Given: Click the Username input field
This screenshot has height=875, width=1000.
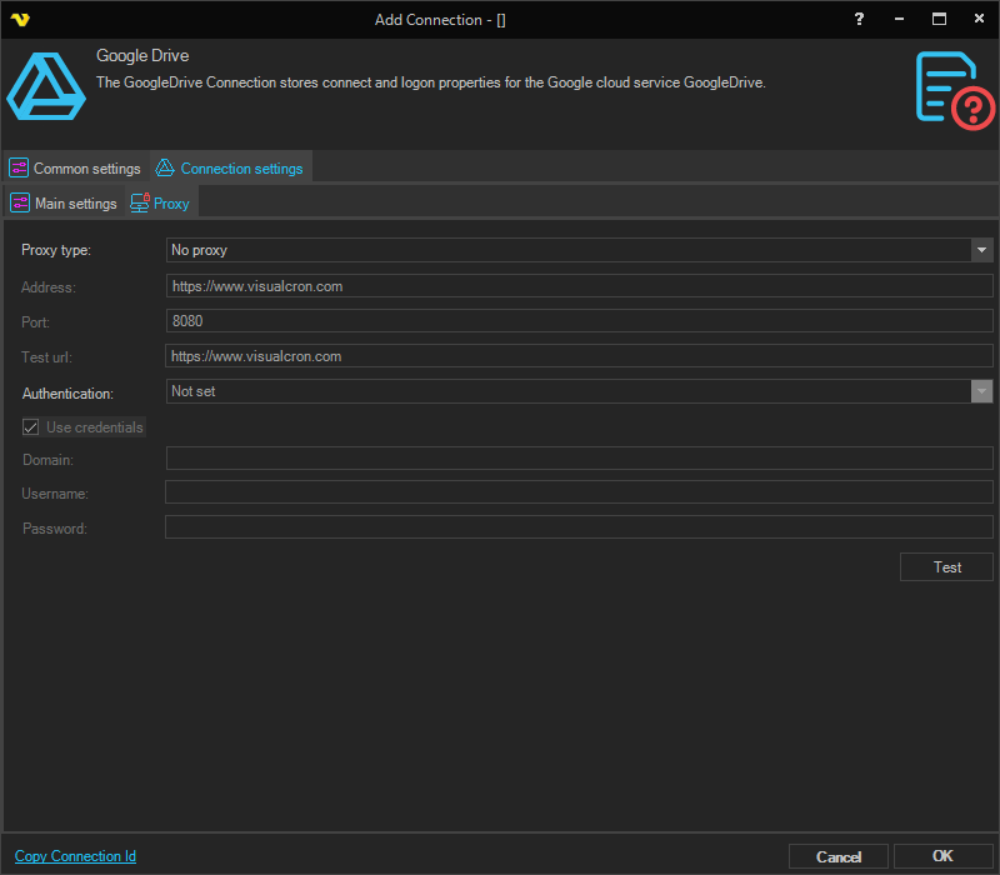Looking at the screenshot, I should click(578, 493).
